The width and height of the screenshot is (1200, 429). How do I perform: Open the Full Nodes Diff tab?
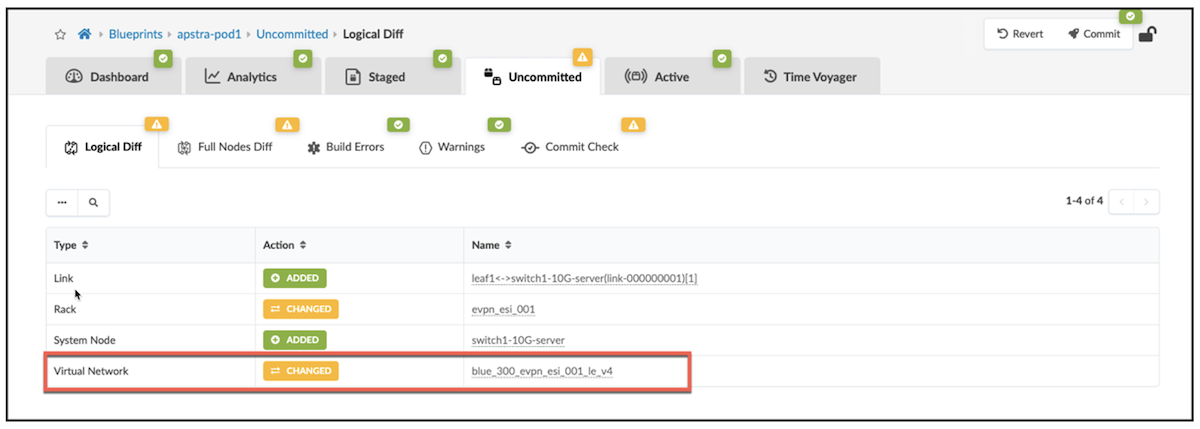coord(225,147)
